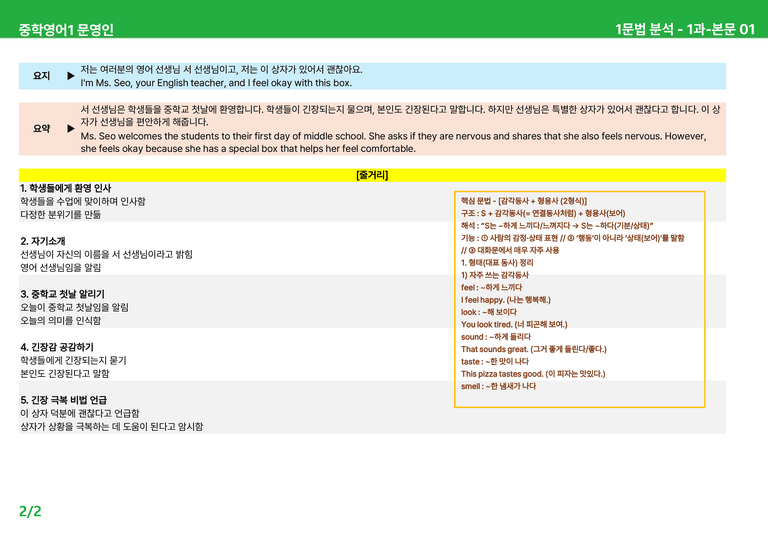Click the line 오늘이 중학교 첫날임을 알림
The height and width of the screenshot is (543, 768).
[74, 307]
